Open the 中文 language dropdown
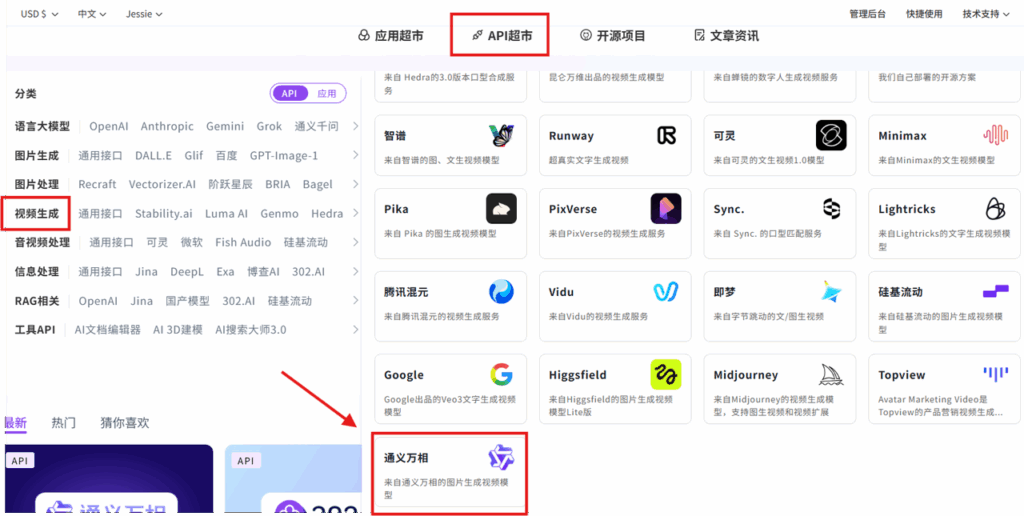Viewport: 1024px width, 516px height. point(92,14)
